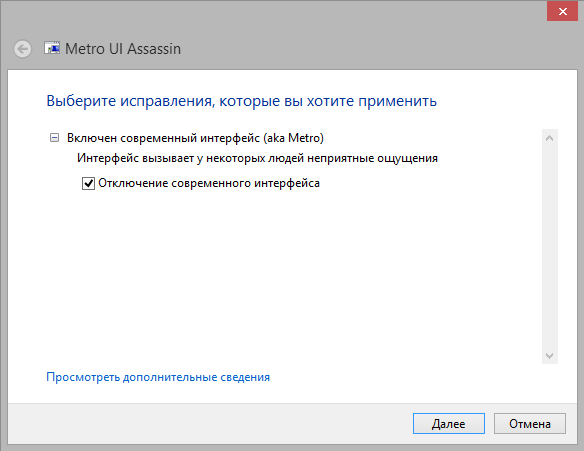Uncheck the "Отключение современного интерфейса" checkbox
The width and height of the screenshot is (584, 451).
(x=88, y=184)
